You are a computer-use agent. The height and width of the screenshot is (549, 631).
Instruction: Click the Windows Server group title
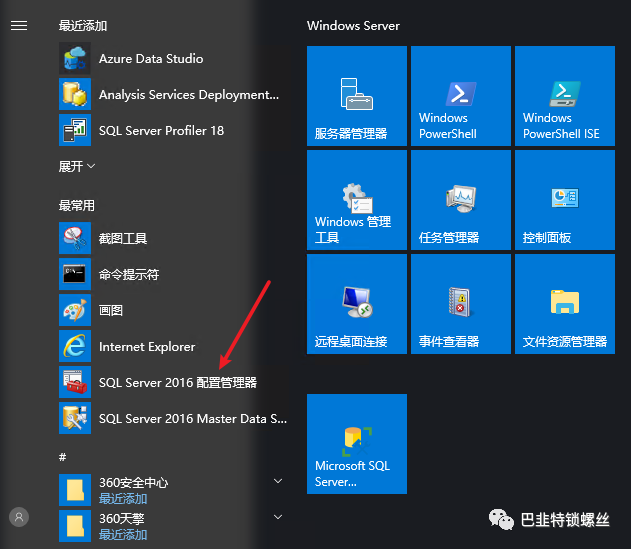[353, 26]
